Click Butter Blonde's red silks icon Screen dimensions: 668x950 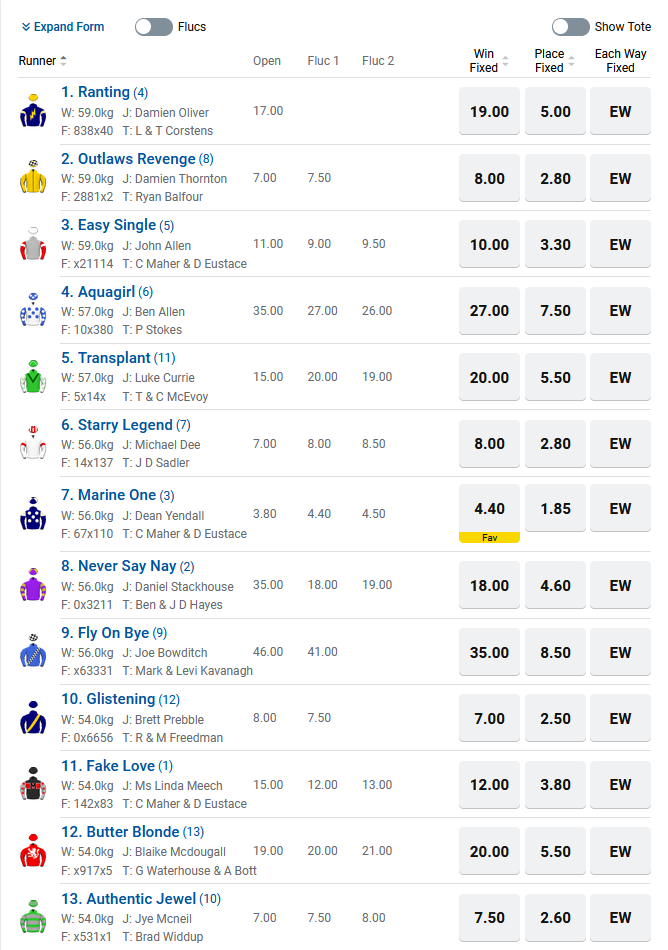[33, 850]
